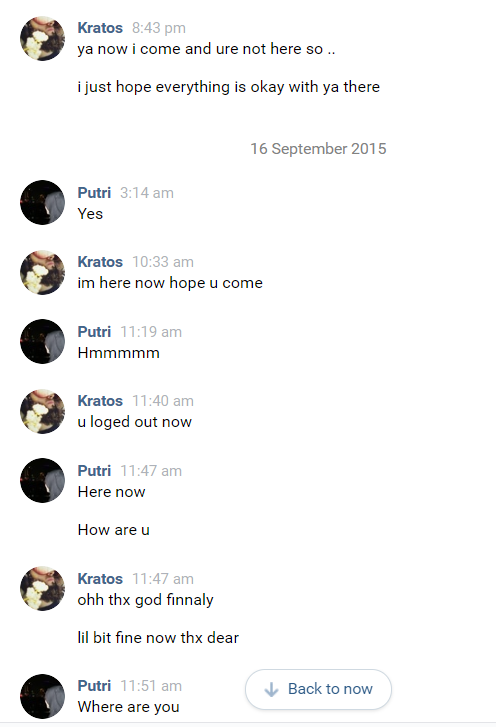Open Putri avatar at 3:14 am message
Viewport: 496px width, 727px height.
(x=43, y=203)
